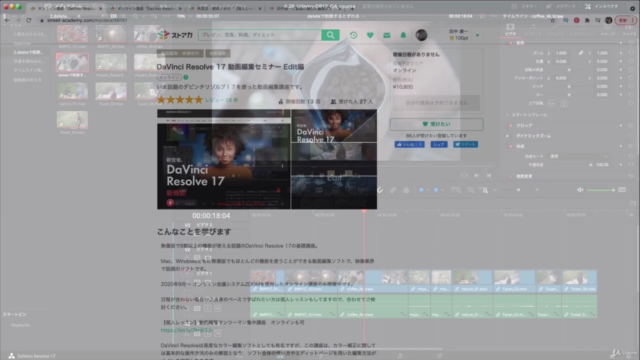Image resolution: width=640 pixels, height=360 pixels.
Task: Click the green search magnifier button
Action: 330,35
